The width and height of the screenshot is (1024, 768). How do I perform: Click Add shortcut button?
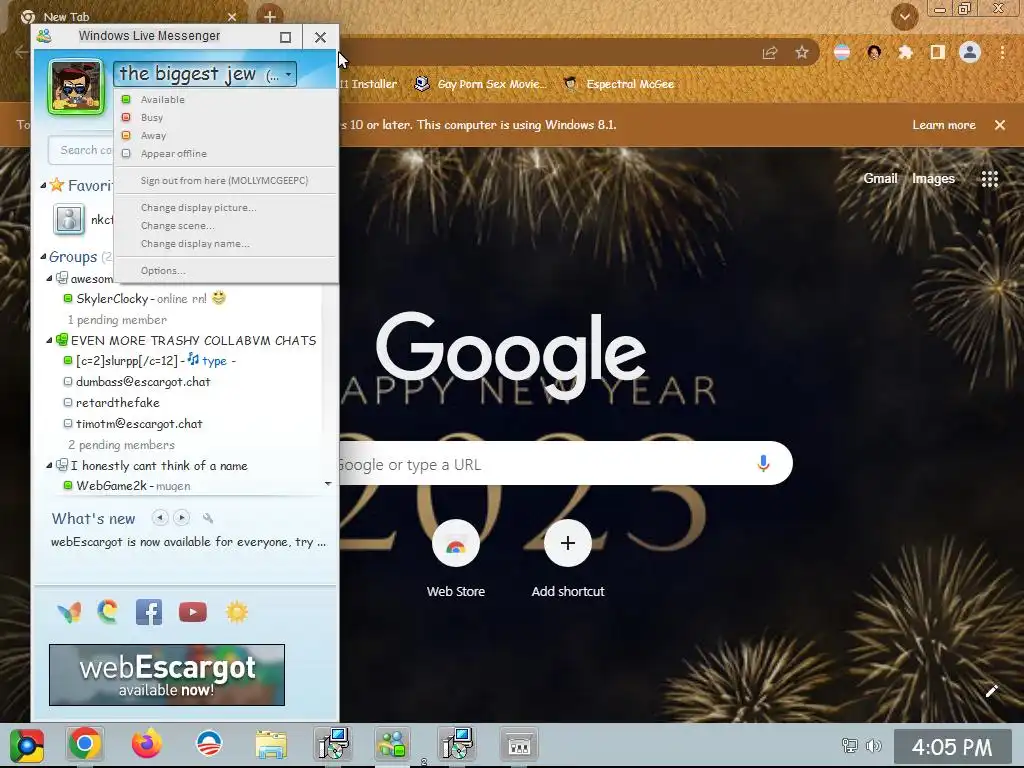[568, 559]
